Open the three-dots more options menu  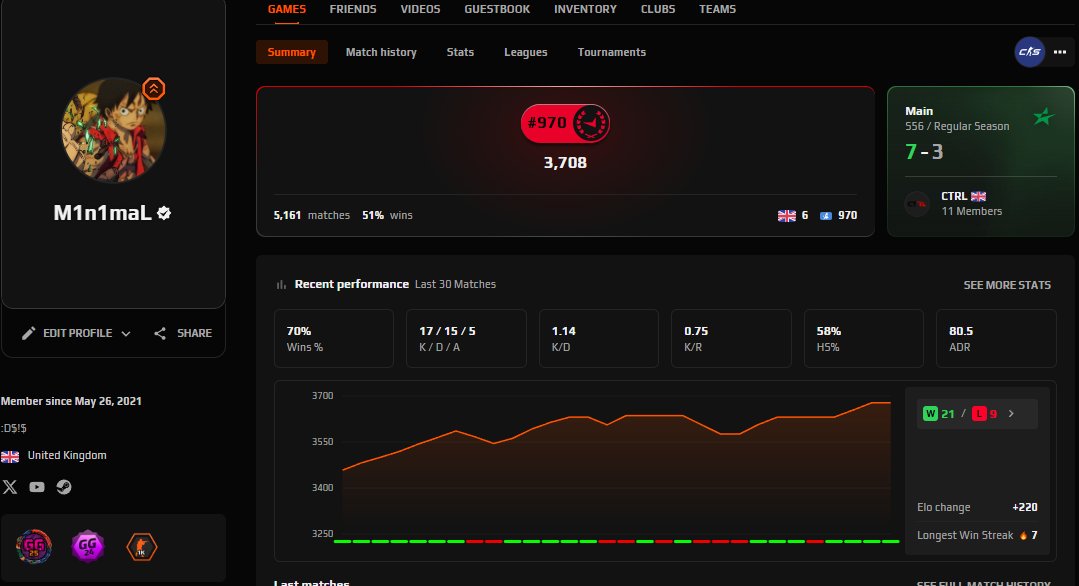pos(1060,52)
